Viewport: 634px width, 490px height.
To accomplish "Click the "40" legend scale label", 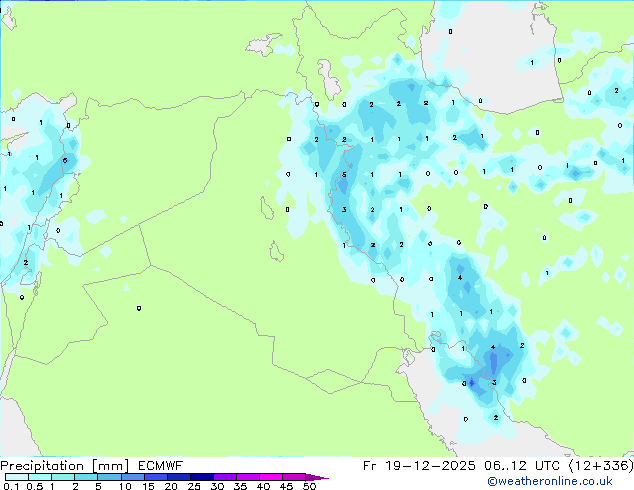I will [264, 486].
